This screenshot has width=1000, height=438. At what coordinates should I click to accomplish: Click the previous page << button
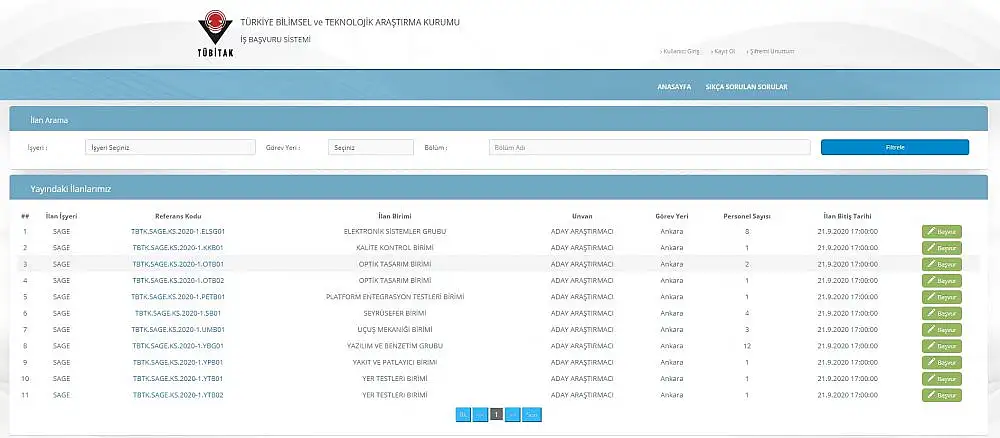click(480, 415)
